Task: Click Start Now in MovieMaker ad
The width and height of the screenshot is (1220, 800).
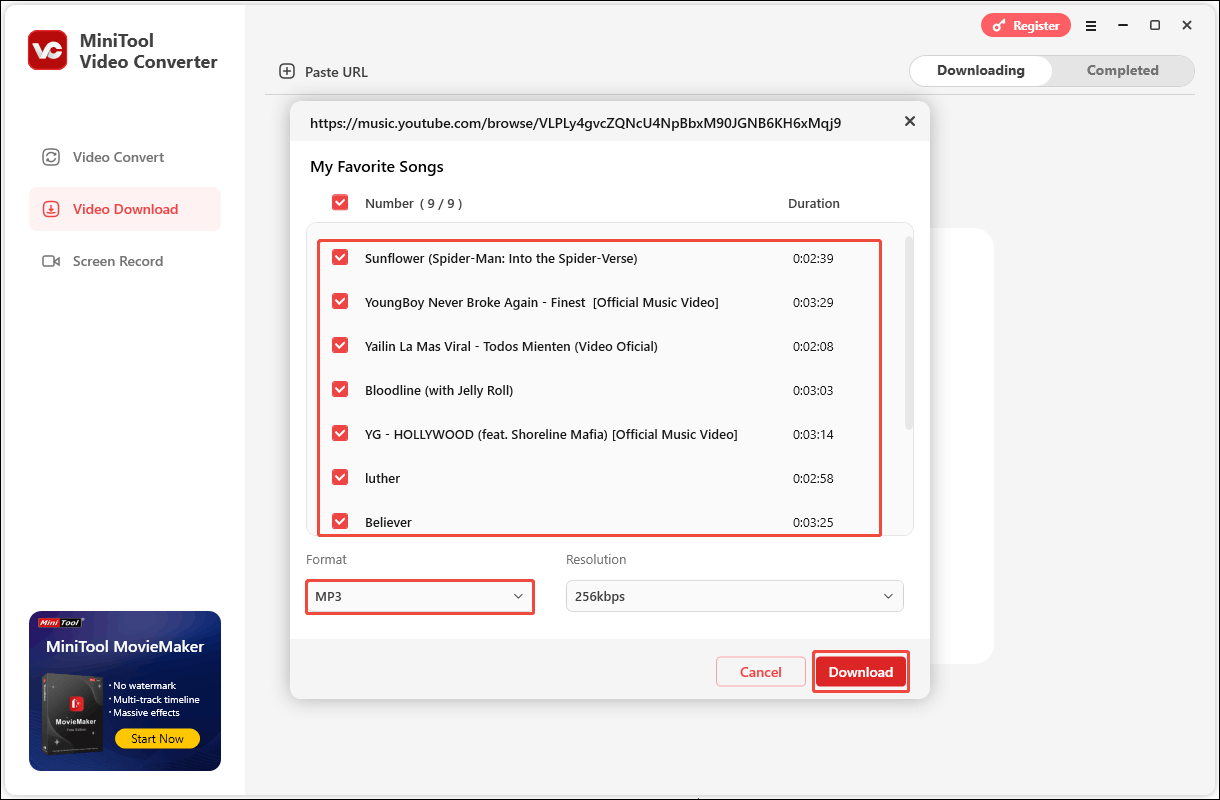Action: coord(158,739)
